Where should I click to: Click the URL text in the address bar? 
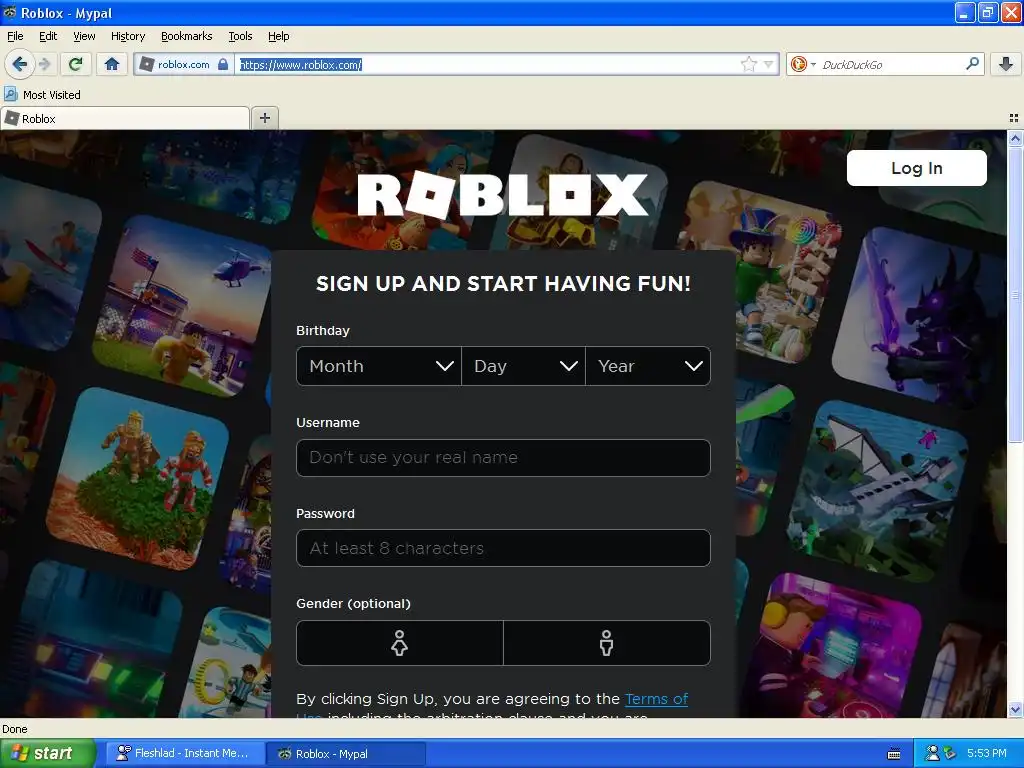[300, 65]
